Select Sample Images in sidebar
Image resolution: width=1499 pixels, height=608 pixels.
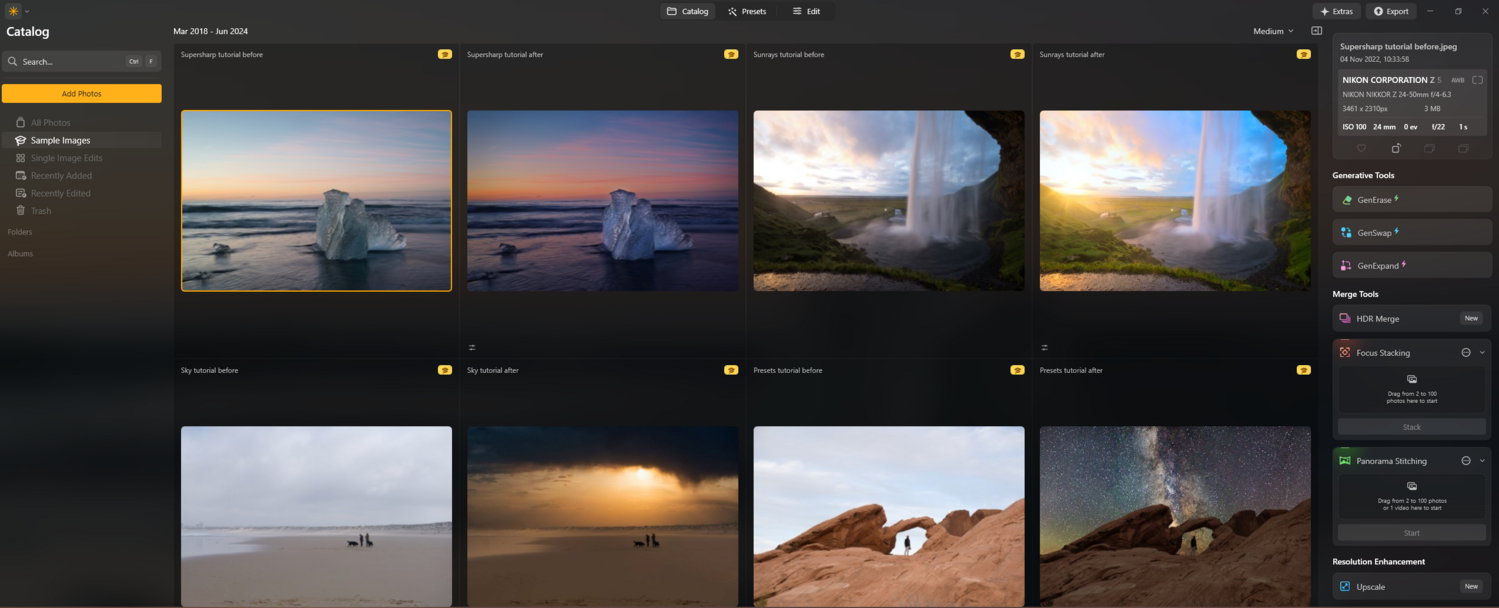pyautogui.click(x=81, y=141)
